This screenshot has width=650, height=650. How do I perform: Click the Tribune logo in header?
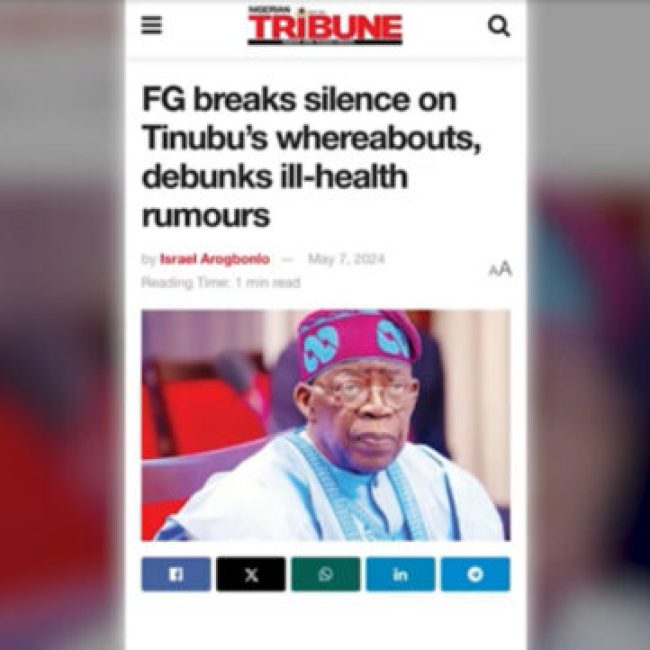pyautogui.click(x=325, y=28)
